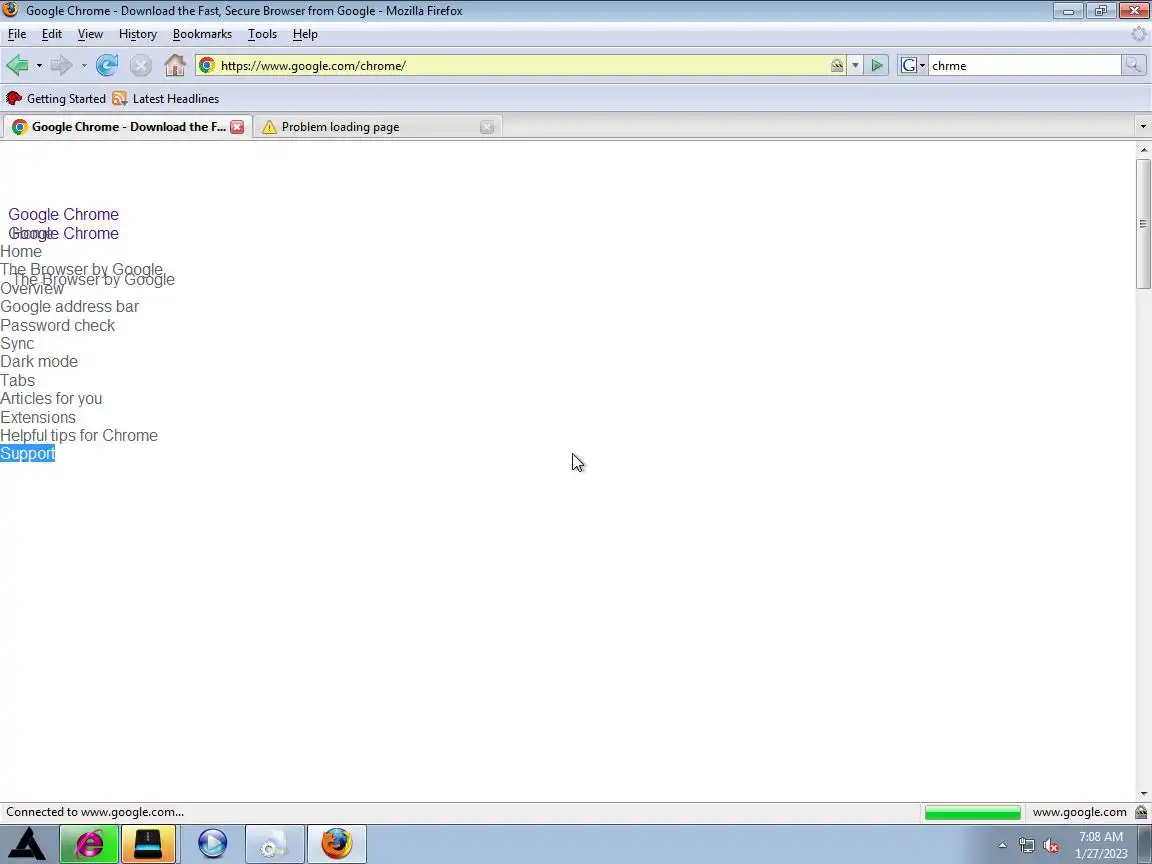This screenshot has width=1152, height=864.
Task: Open the Getting Started bookmark
Action: (x=56, y=98)
